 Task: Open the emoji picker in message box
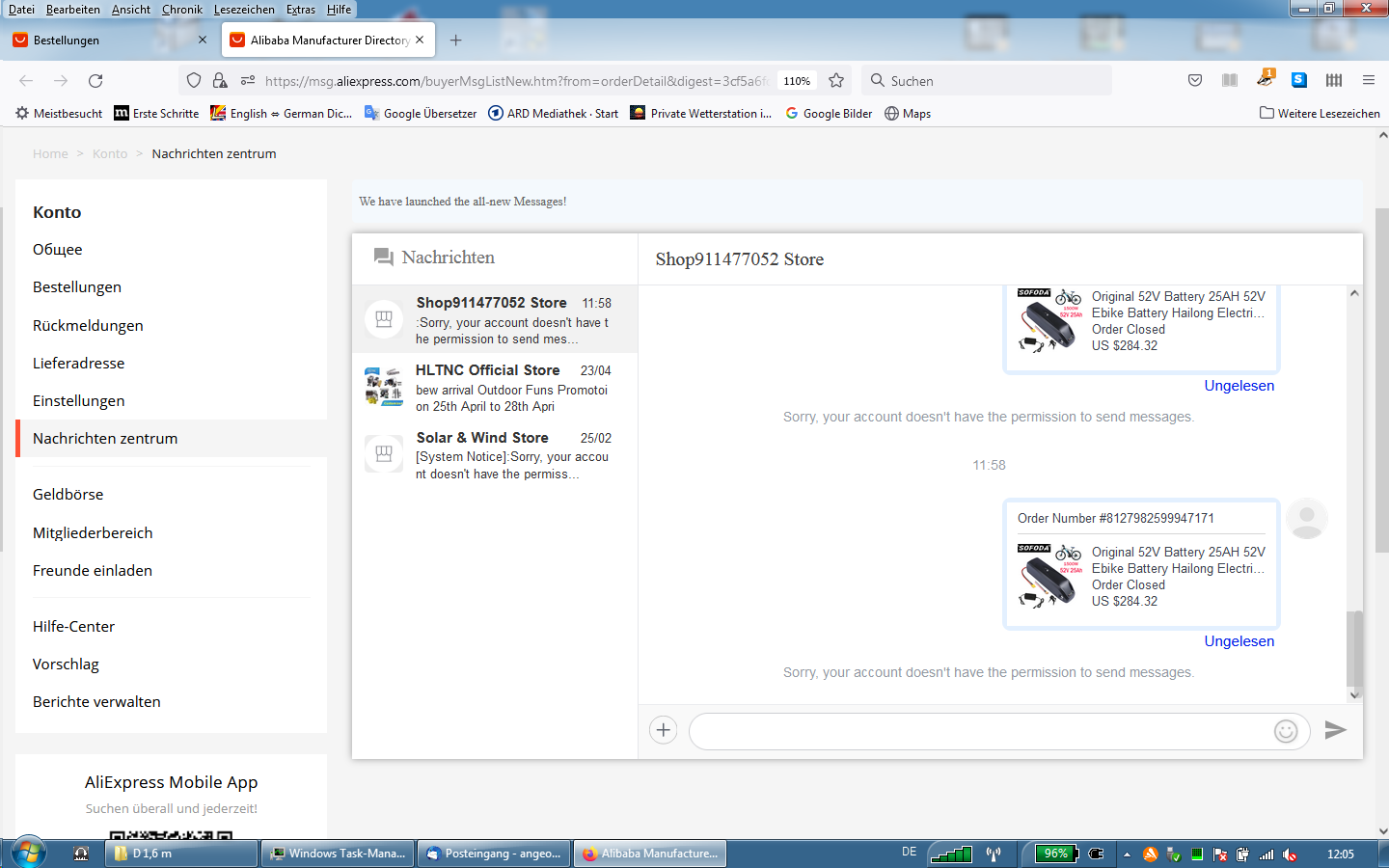(1285, 731)
